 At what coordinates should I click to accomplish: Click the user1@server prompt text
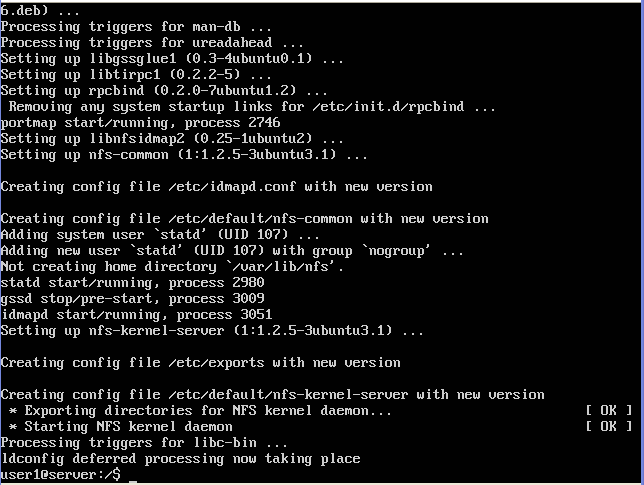[61, 475]
